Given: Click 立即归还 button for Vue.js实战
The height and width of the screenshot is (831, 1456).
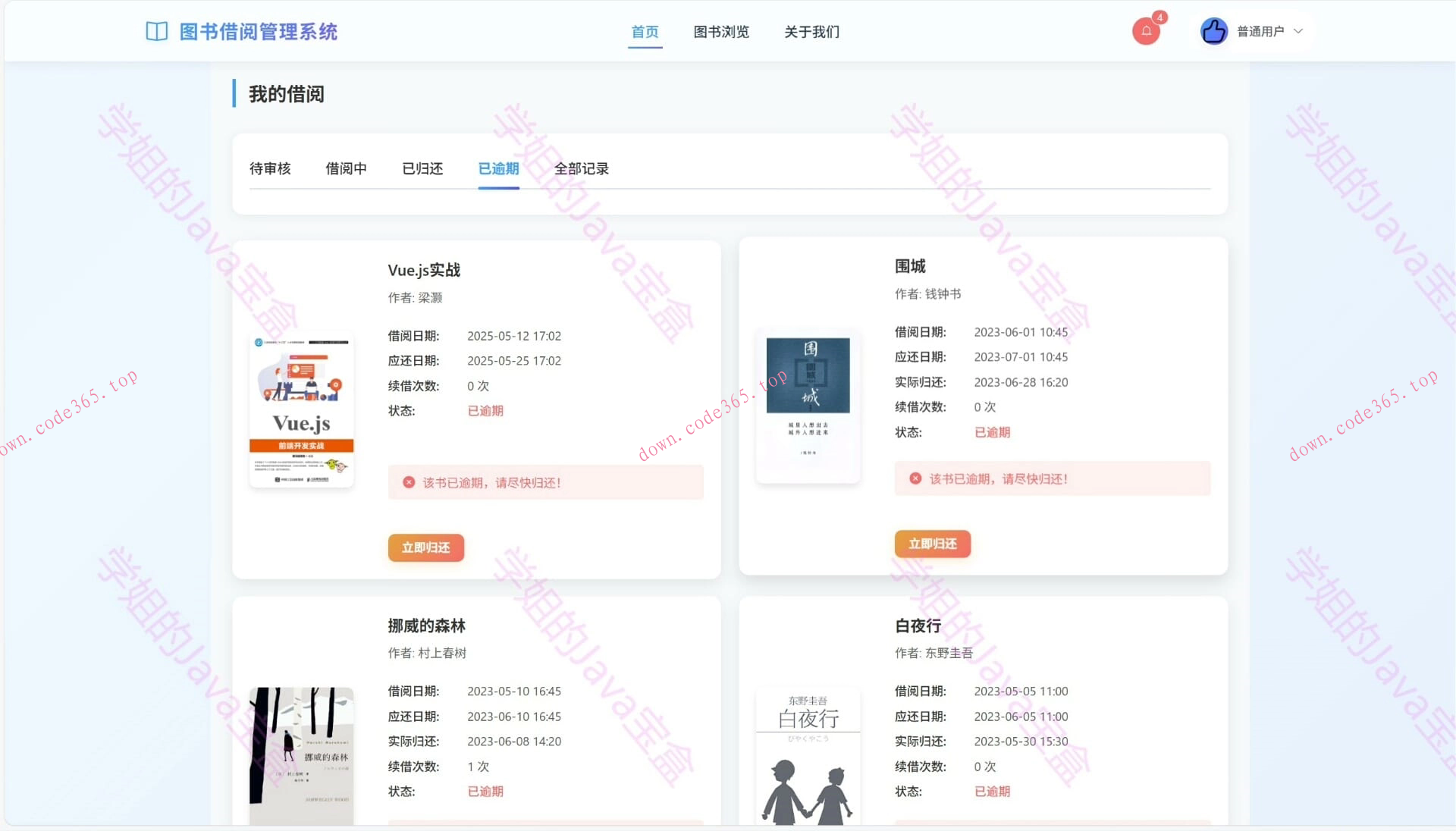Looking at the screenshot, I should 426,547.
